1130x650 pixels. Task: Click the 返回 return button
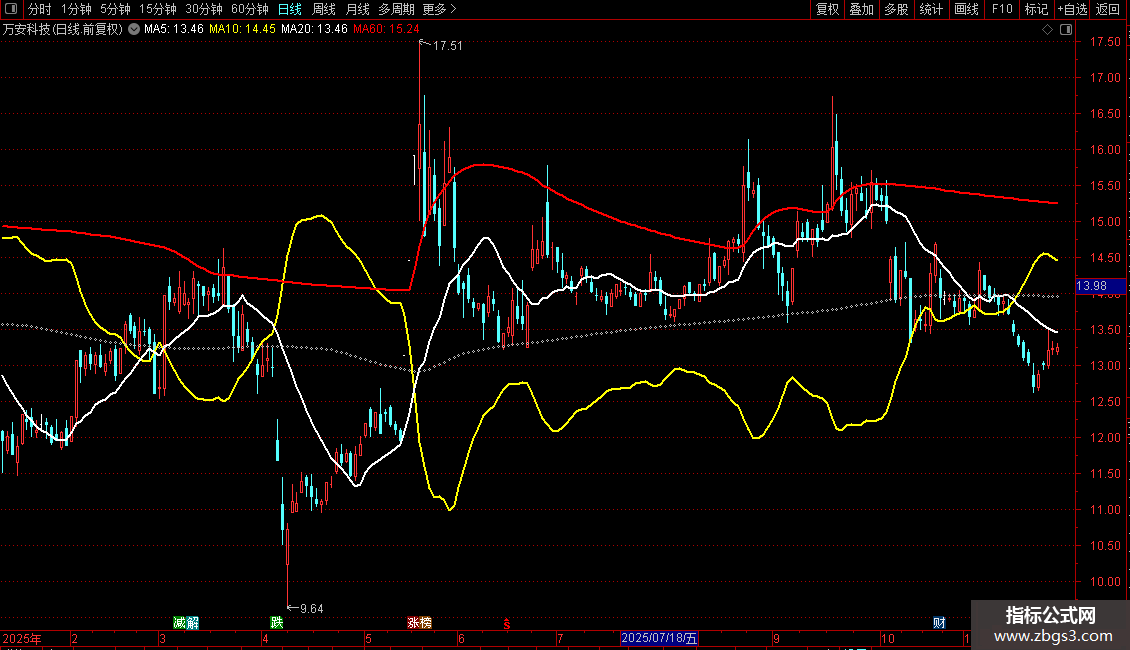coord(1108,9)
